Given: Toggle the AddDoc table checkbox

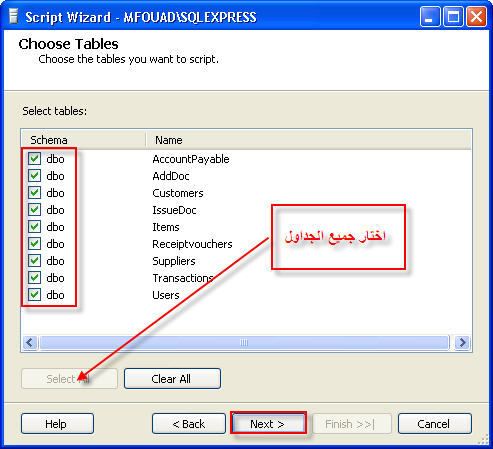Looking at the screenshot, I should click(34, 176).
